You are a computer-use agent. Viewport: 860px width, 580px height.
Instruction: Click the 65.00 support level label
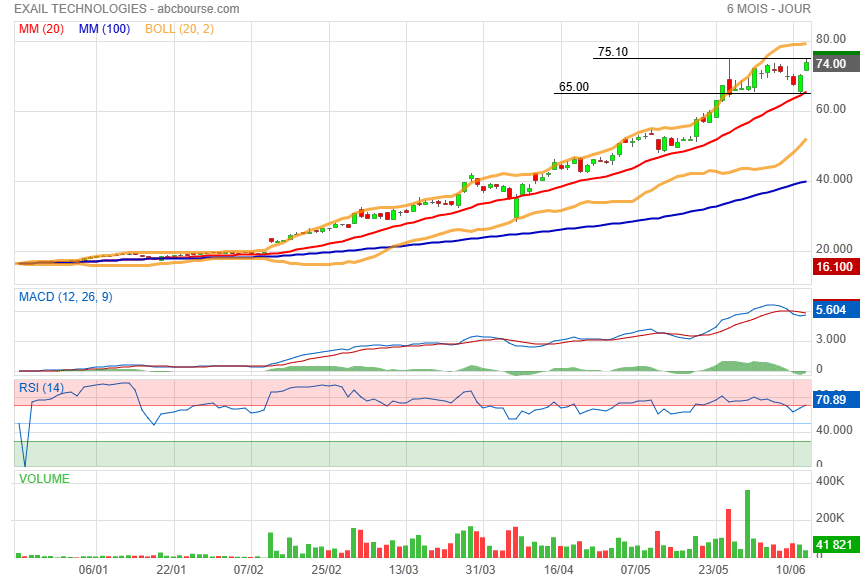574,87
